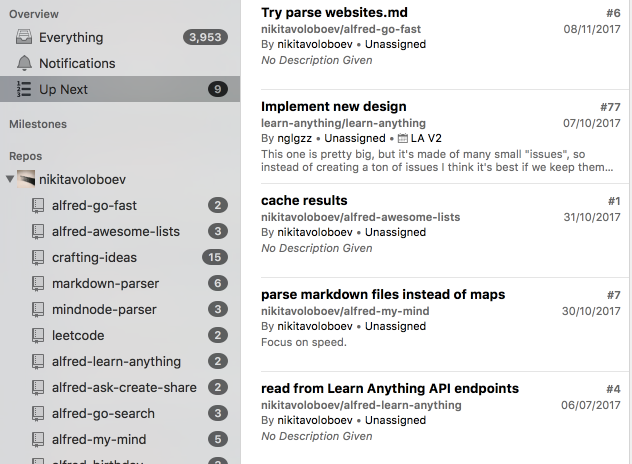The width and height of the screenshot is (632, 464).
Task: Open the Everything inbox icon
Action: [24, 37]
